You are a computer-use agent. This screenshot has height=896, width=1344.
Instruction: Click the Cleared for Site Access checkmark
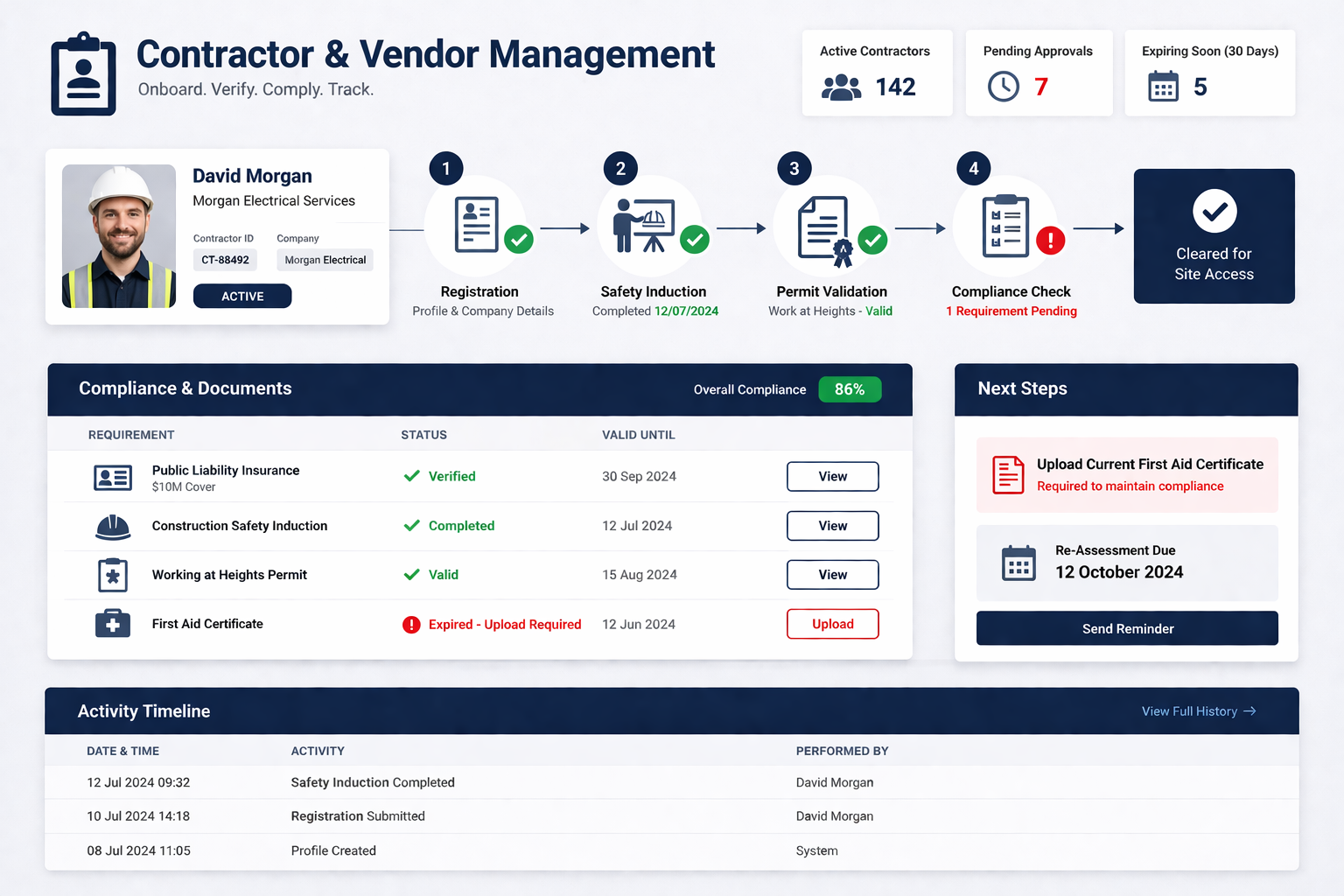[1214, 211]
